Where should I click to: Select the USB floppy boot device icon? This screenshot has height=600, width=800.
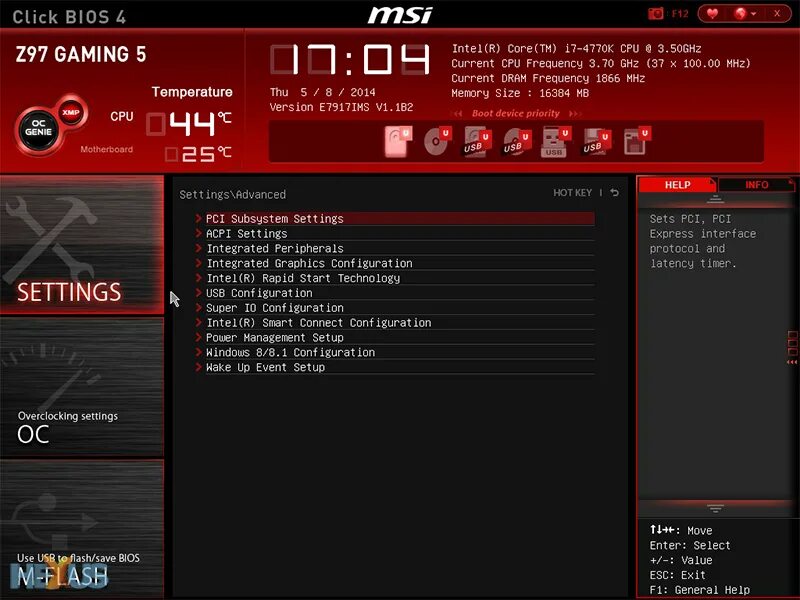596,142
